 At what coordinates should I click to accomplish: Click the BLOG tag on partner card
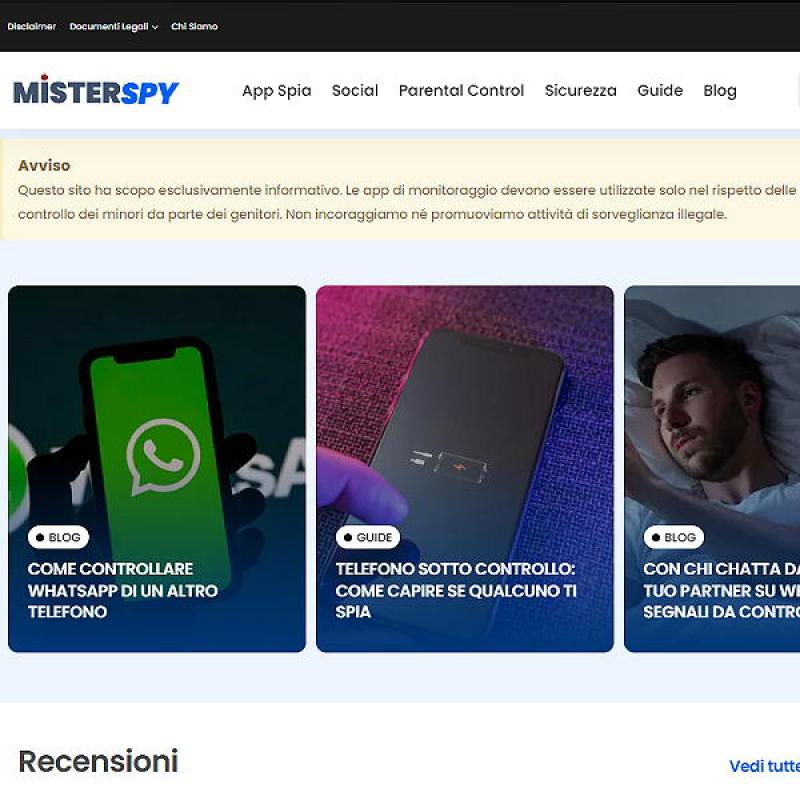[x=674, y=537]
